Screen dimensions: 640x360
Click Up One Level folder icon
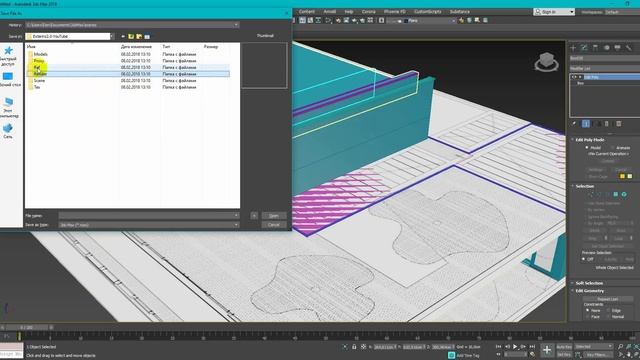point(131,36)
